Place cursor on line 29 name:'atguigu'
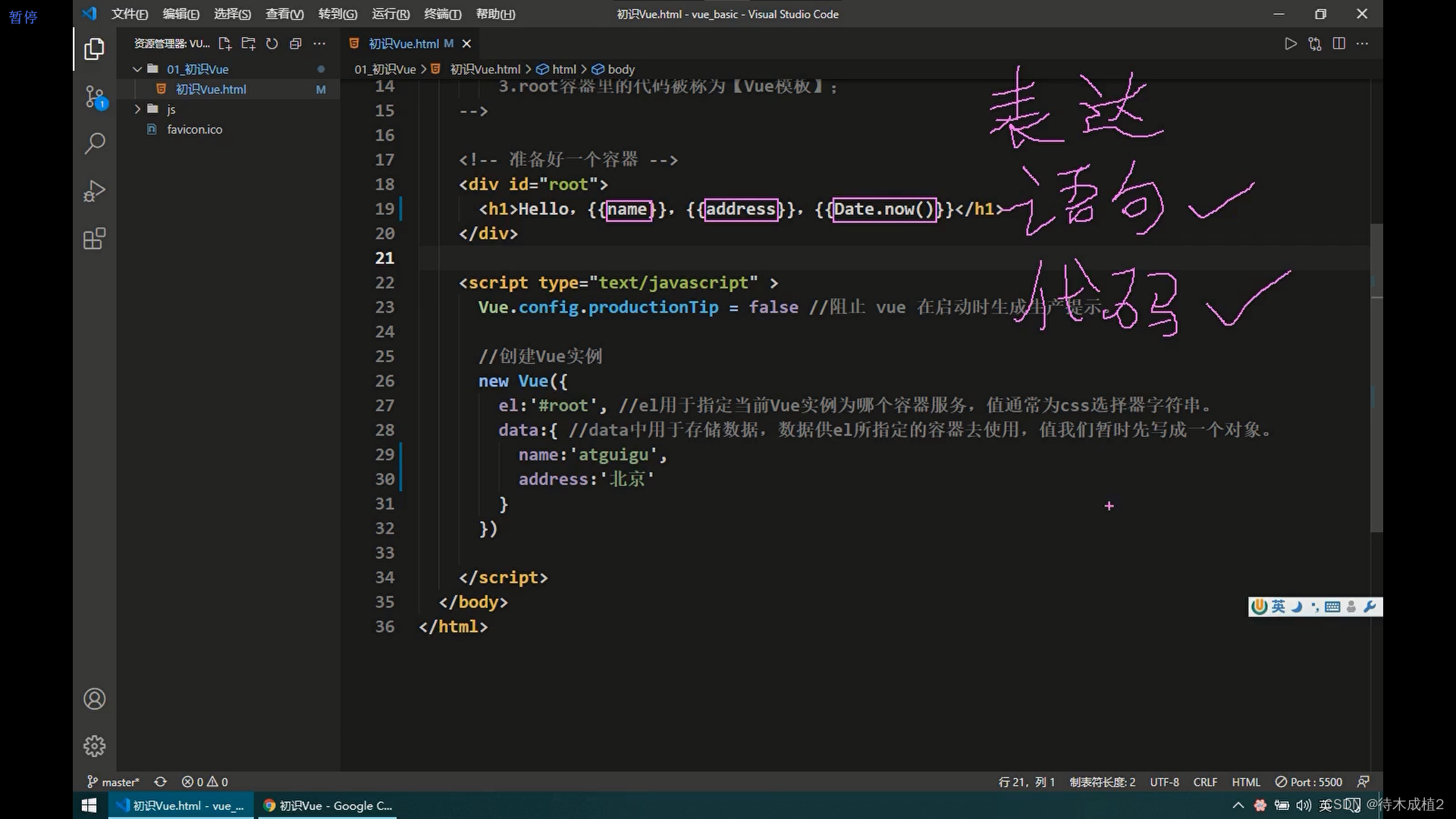The height and width of the screenshot is (819, 1456). tap(592, 455)
